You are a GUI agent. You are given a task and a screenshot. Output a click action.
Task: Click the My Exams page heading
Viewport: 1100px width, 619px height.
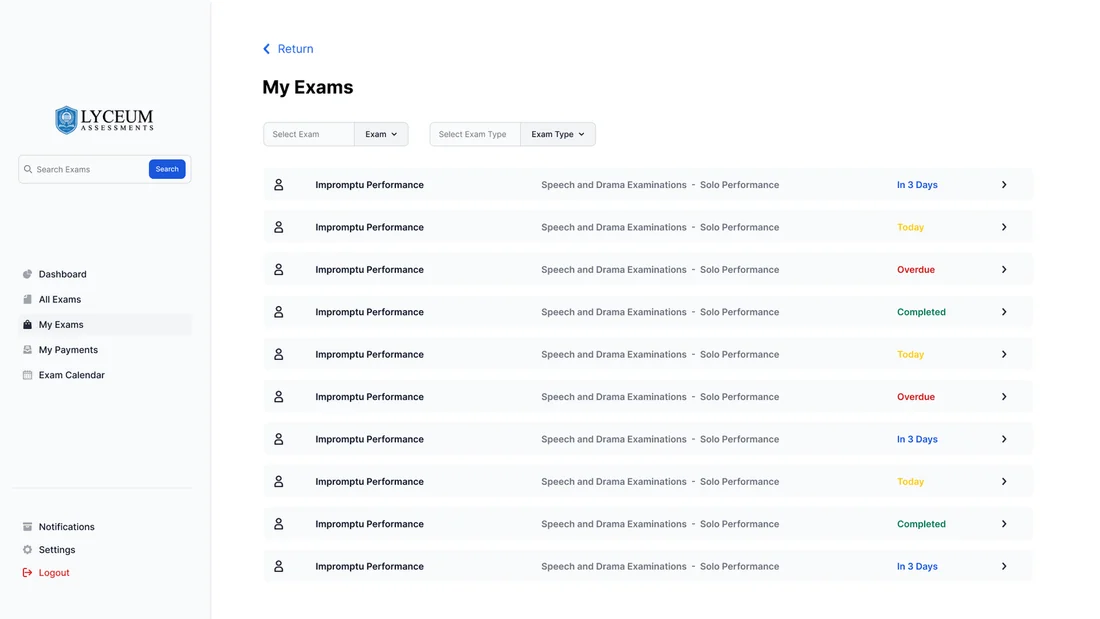tap(308, 87)
